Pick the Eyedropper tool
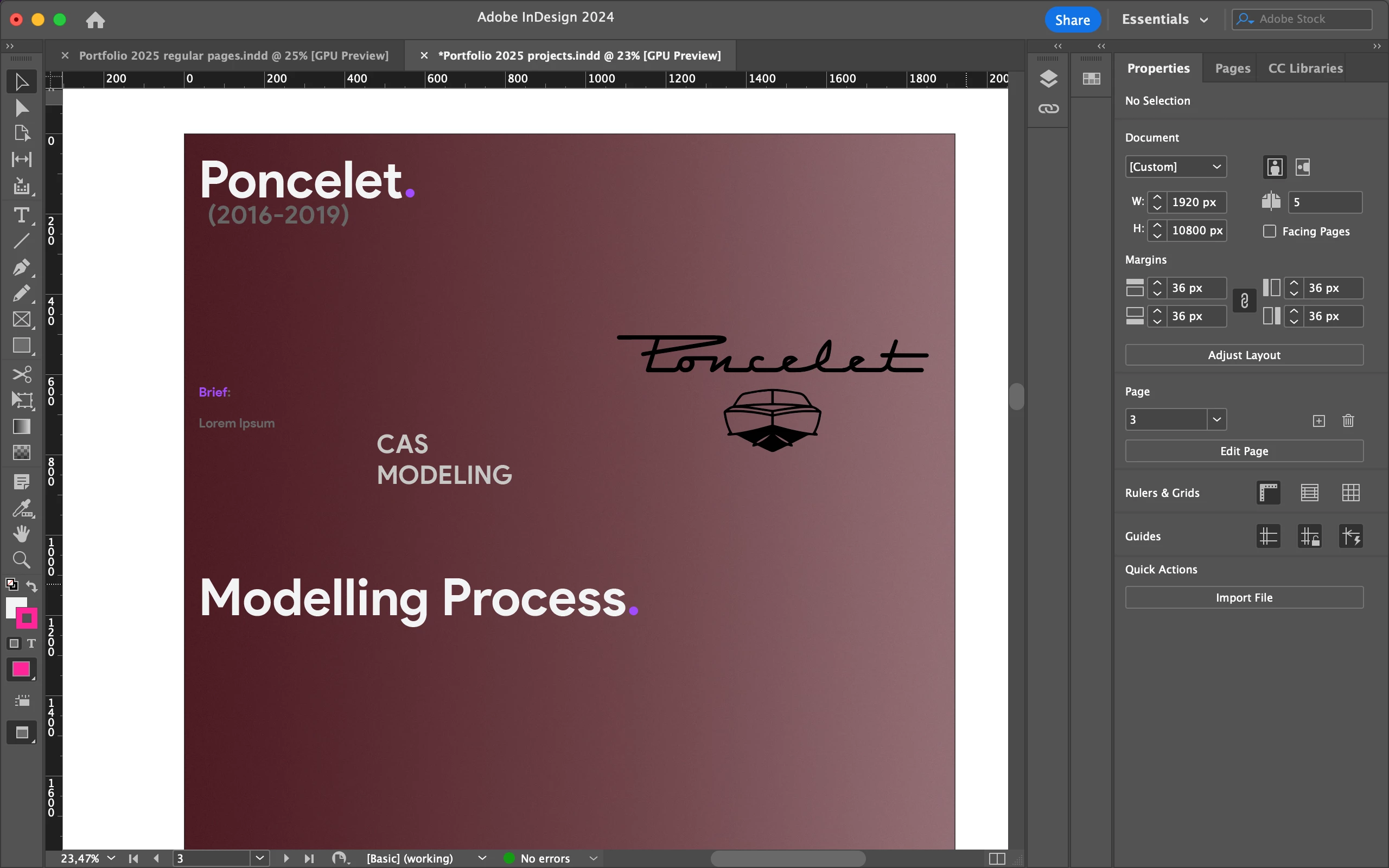 coord(21,508)
